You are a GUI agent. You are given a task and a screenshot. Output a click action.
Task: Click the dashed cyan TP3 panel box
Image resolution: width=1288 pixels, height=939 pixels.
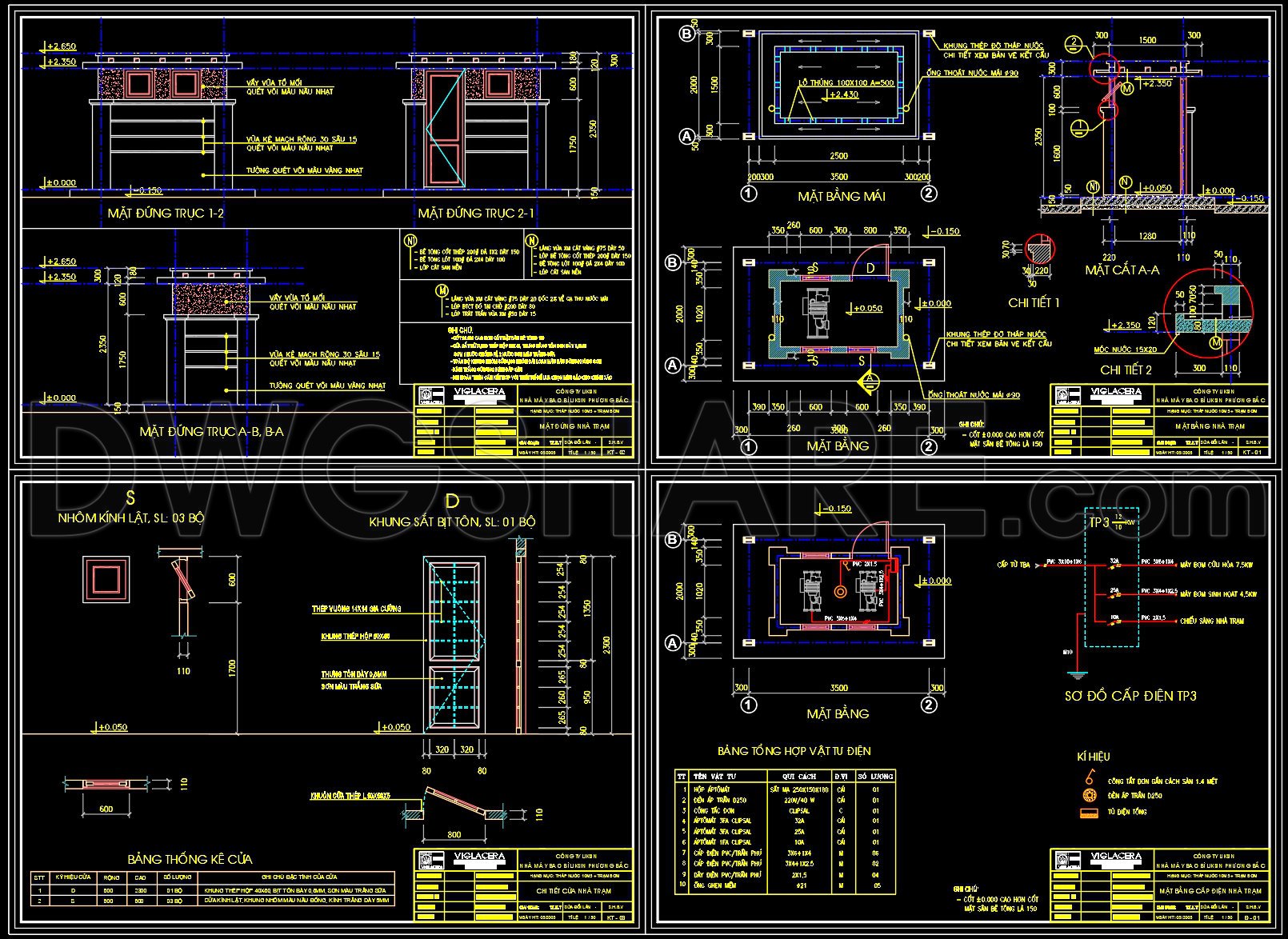point(1111,577)
